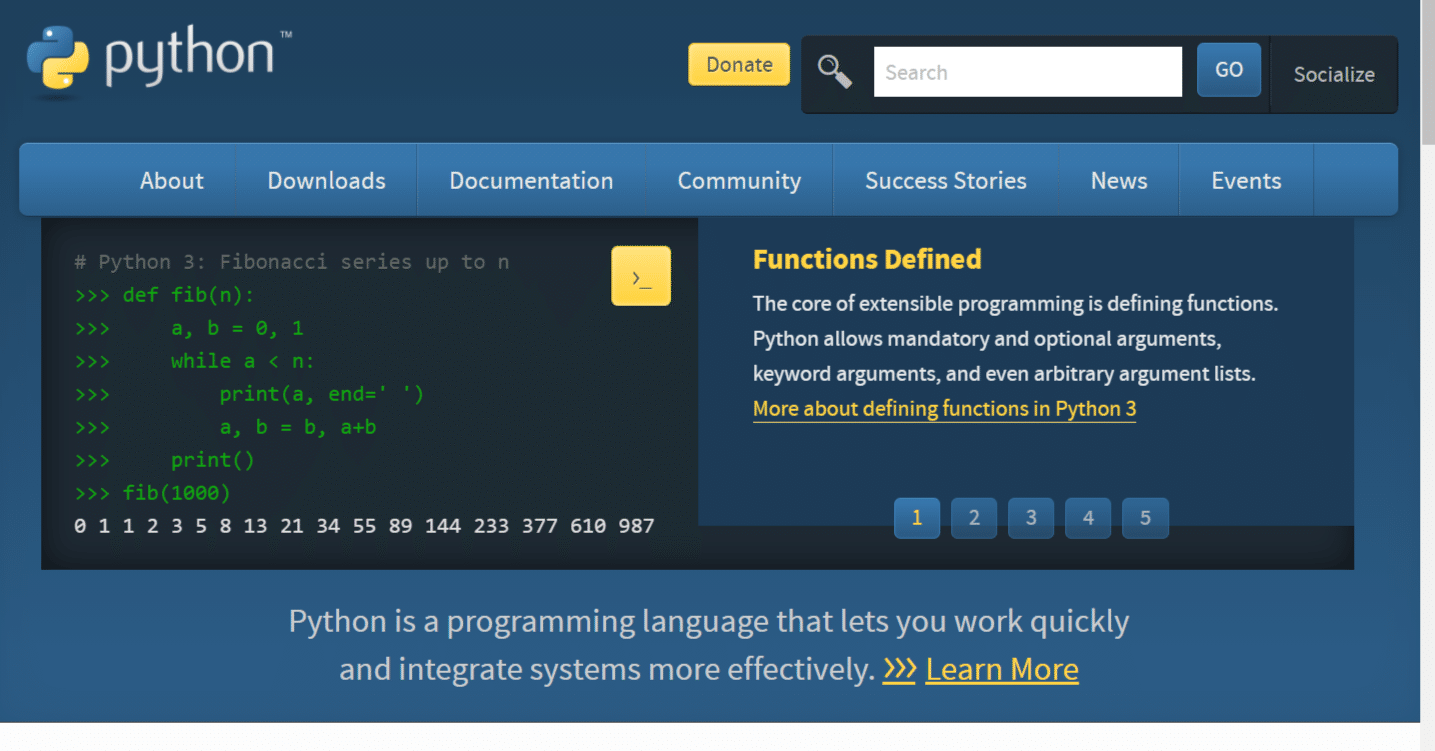This screenshot has height=751, width=1435.
Task: Click the 'Functions Defined' heading
Action: point(867,260)
